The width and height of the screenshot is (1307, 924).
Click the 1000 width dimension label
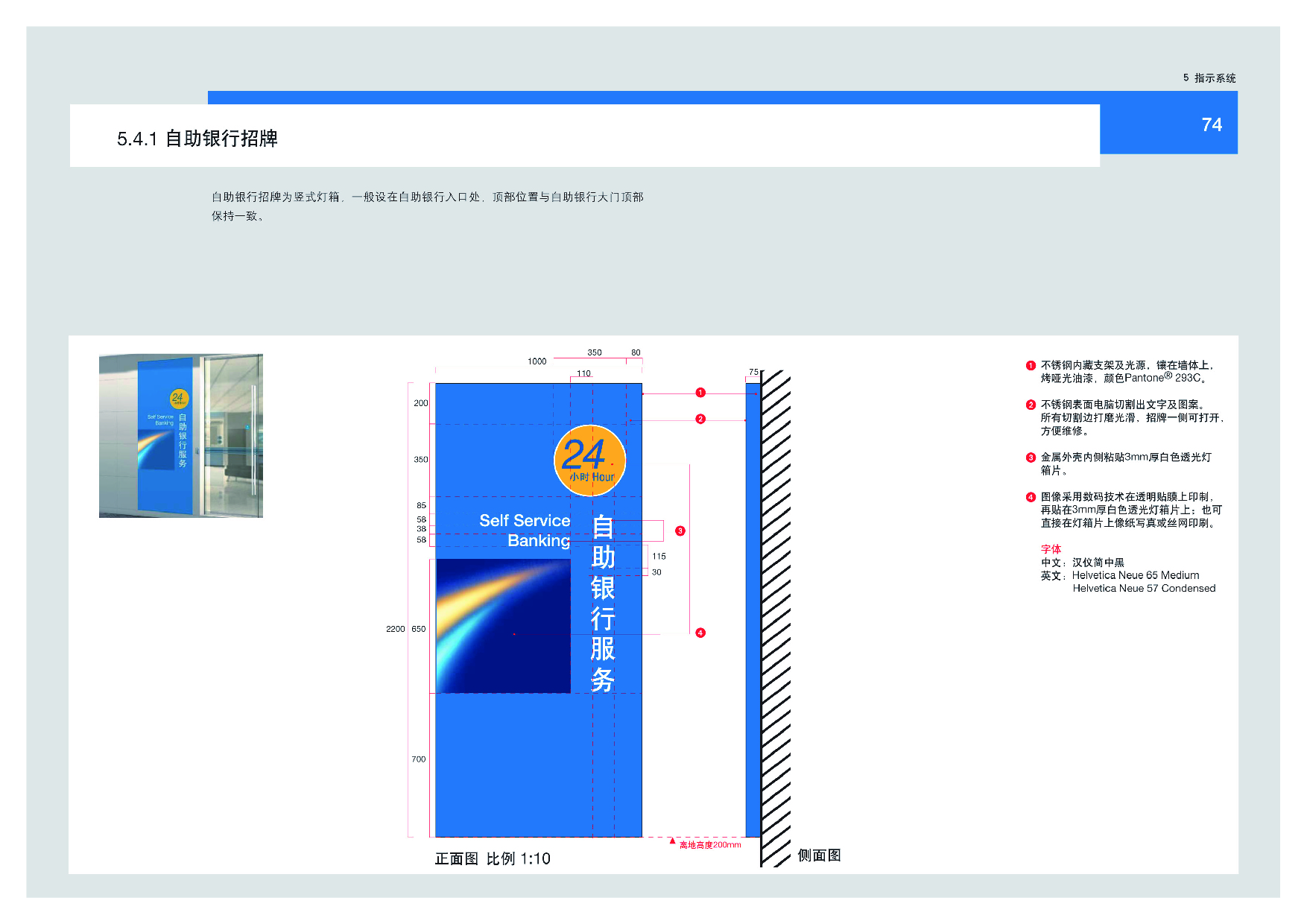pyautogui.click(x=537, y=361)
